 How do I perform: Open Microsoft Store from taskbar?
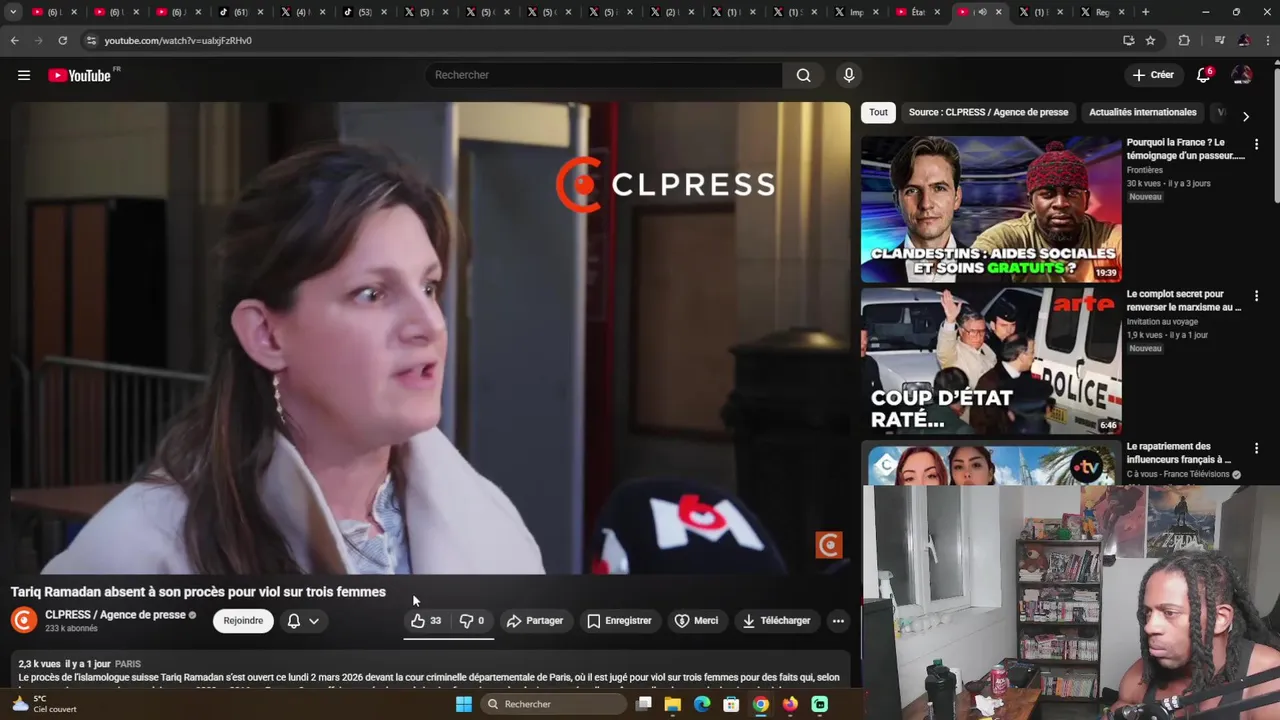coord(732,704)
